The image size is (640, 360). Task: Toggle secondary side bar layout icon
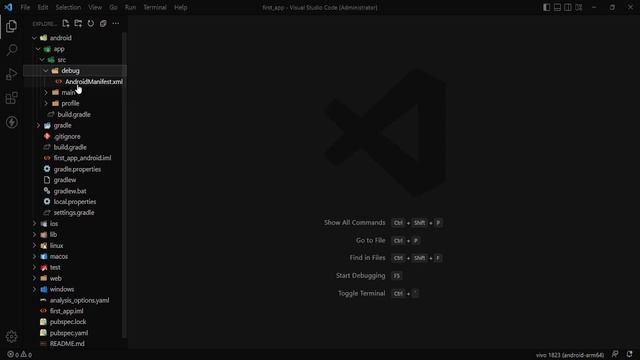coord(568,7)
